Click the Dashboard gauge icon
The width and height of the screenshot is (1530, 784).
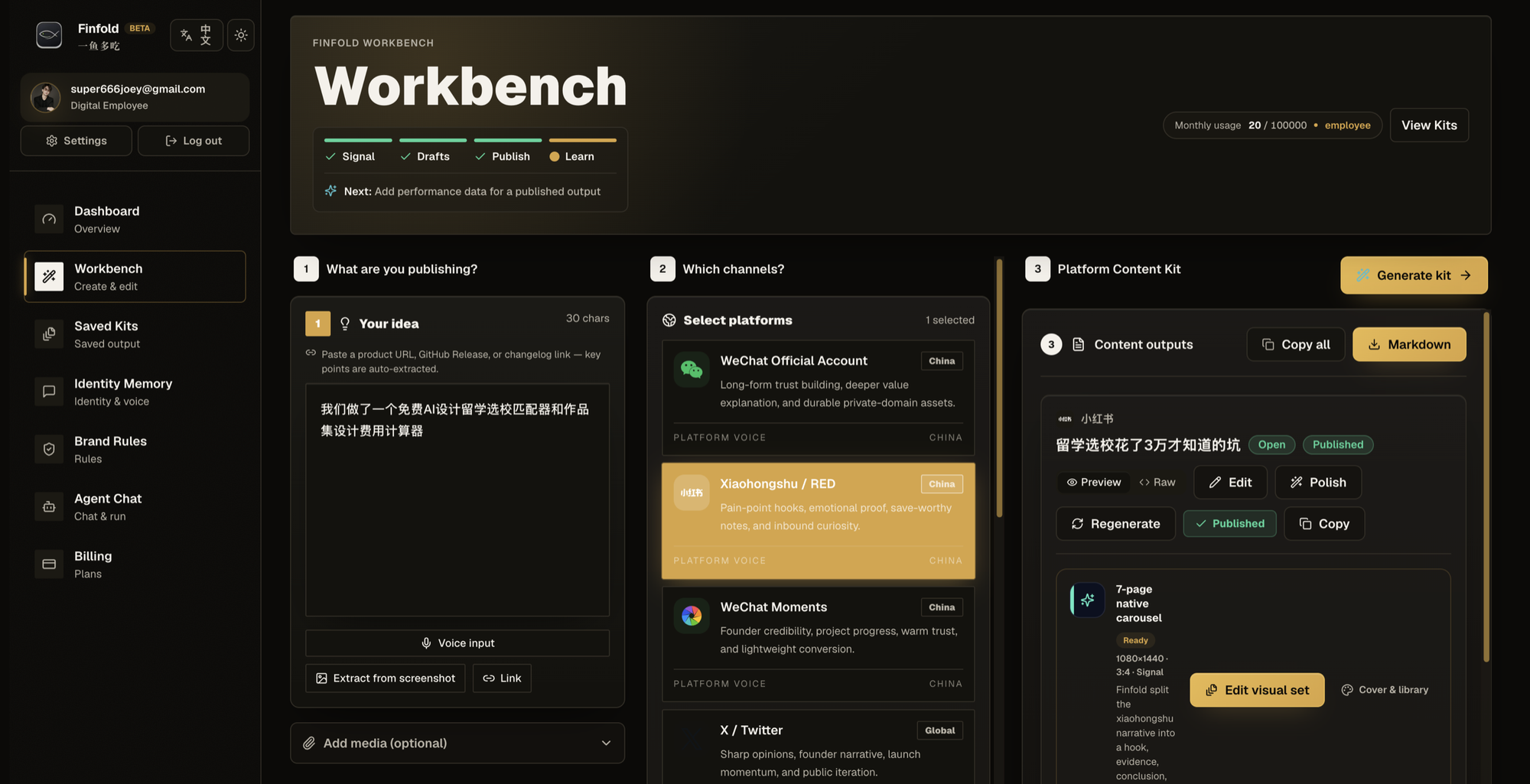pyautogui.click(x=49, y=219)
